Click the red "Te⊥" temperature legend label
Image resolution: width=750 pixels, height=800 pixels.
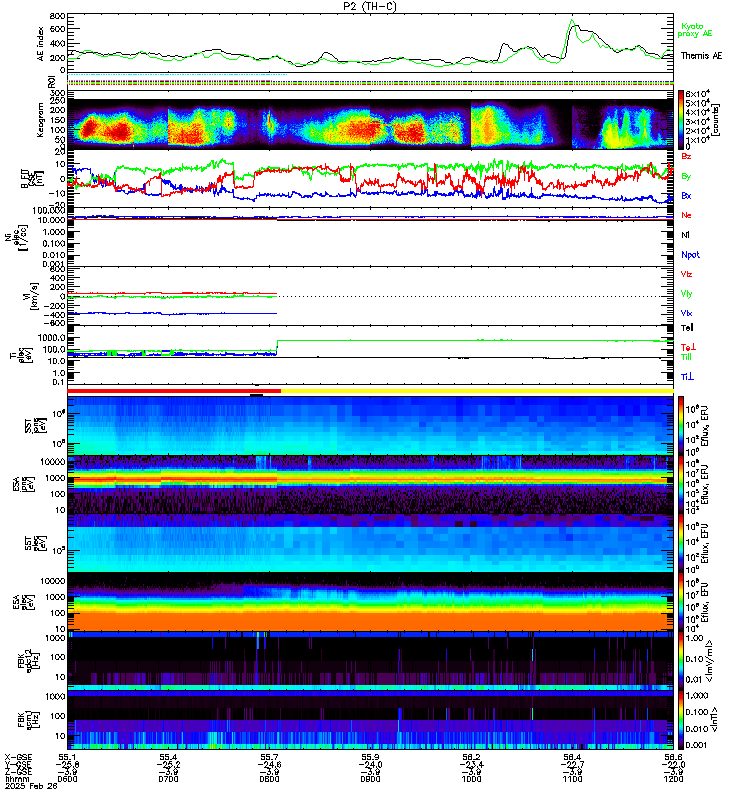coord(688,347)
